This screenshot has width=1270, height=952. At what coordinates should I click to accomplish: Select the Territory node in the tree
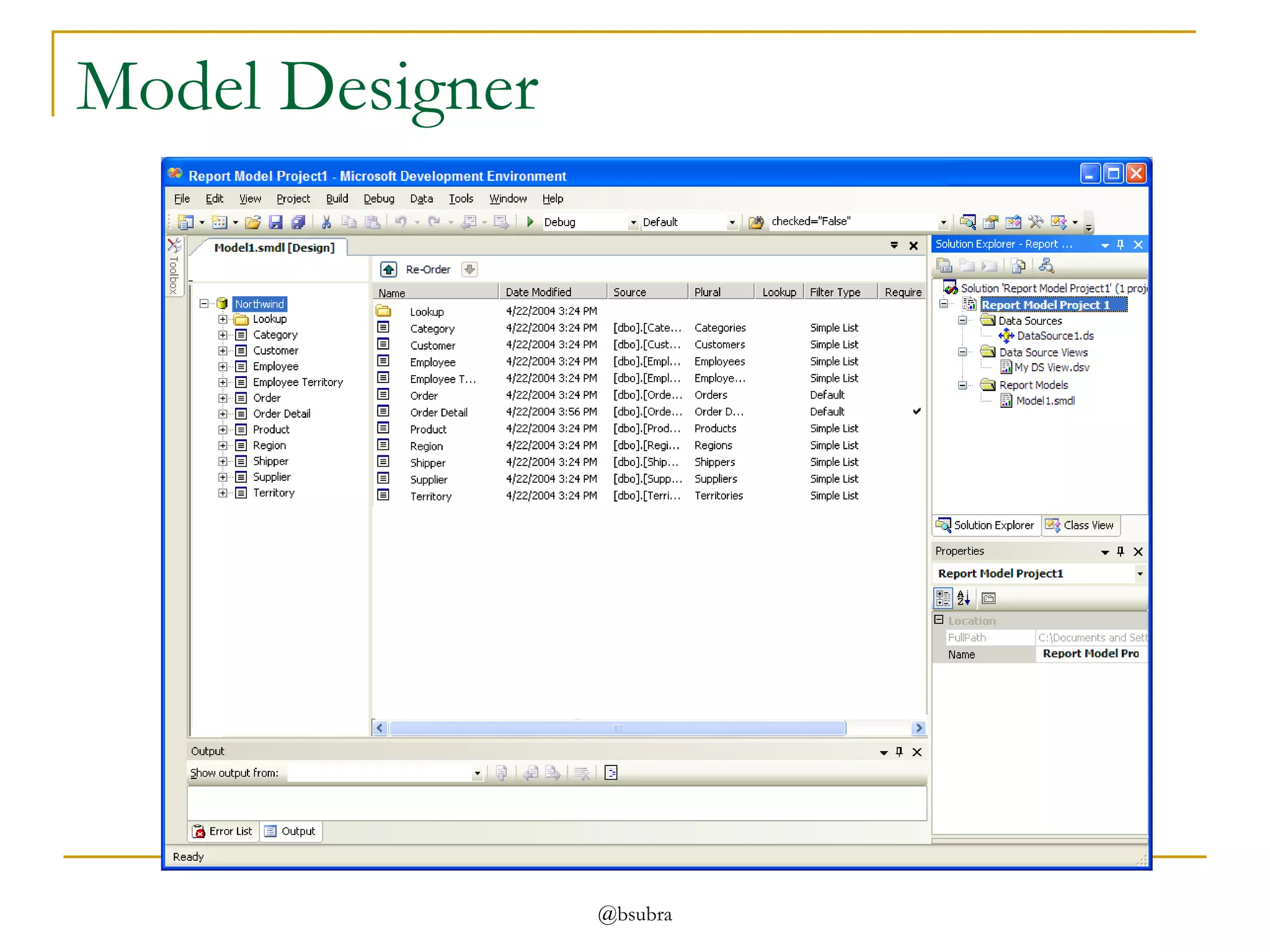[x=273, y=493]
